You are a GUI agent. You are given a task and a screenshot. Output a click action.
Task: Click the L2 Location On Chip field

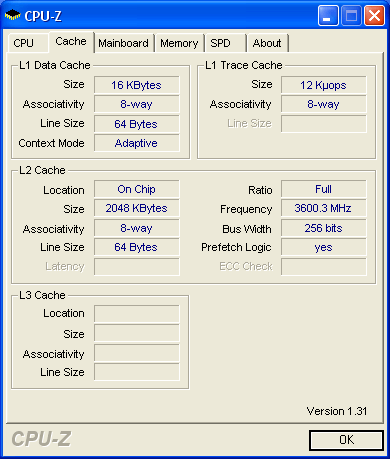tap(137, 189)
